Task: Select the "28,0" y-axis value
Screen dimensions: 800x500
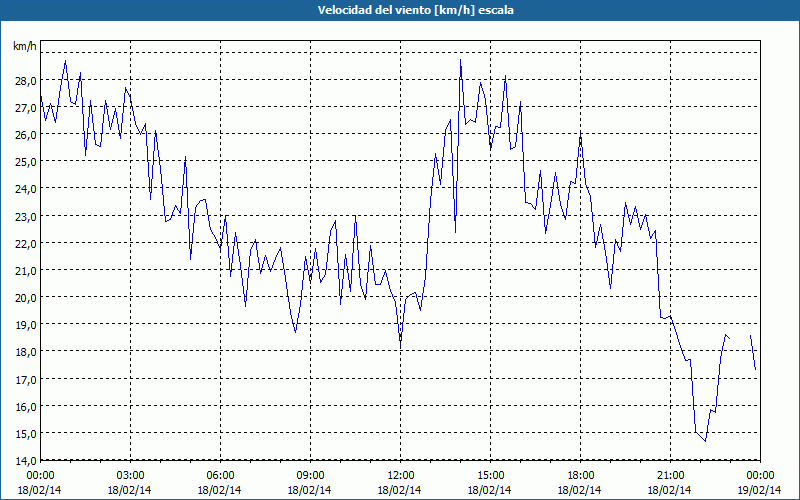Action: pos(27,80)
